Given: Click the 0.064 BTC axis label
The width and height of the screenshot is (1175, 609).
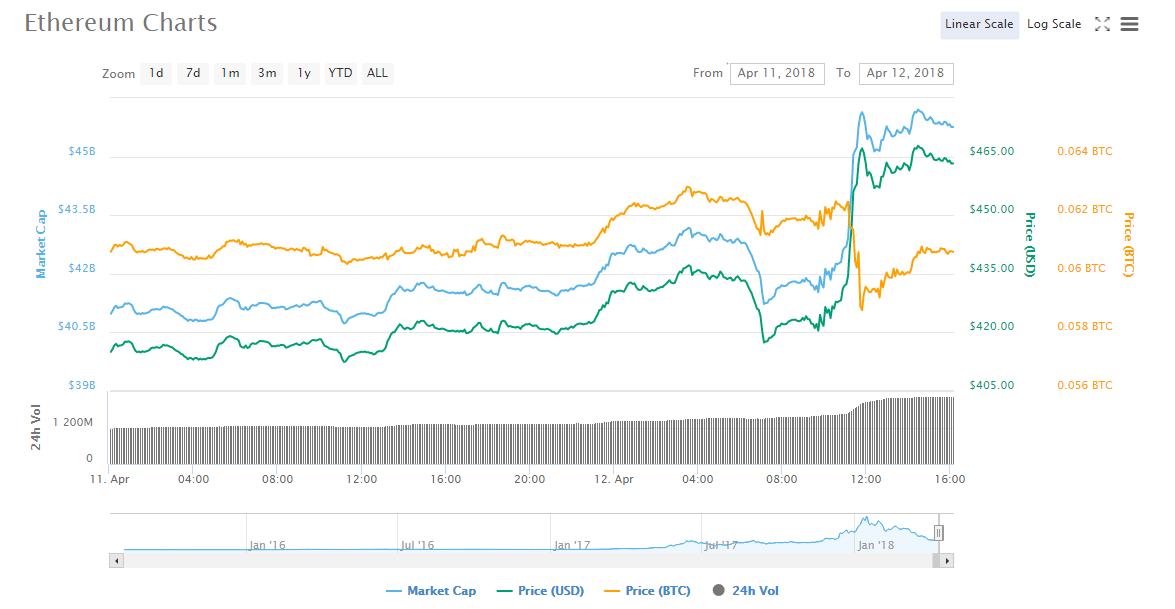Looking at the screenshot, I should pyautogui.click(x=1085, y=151).
